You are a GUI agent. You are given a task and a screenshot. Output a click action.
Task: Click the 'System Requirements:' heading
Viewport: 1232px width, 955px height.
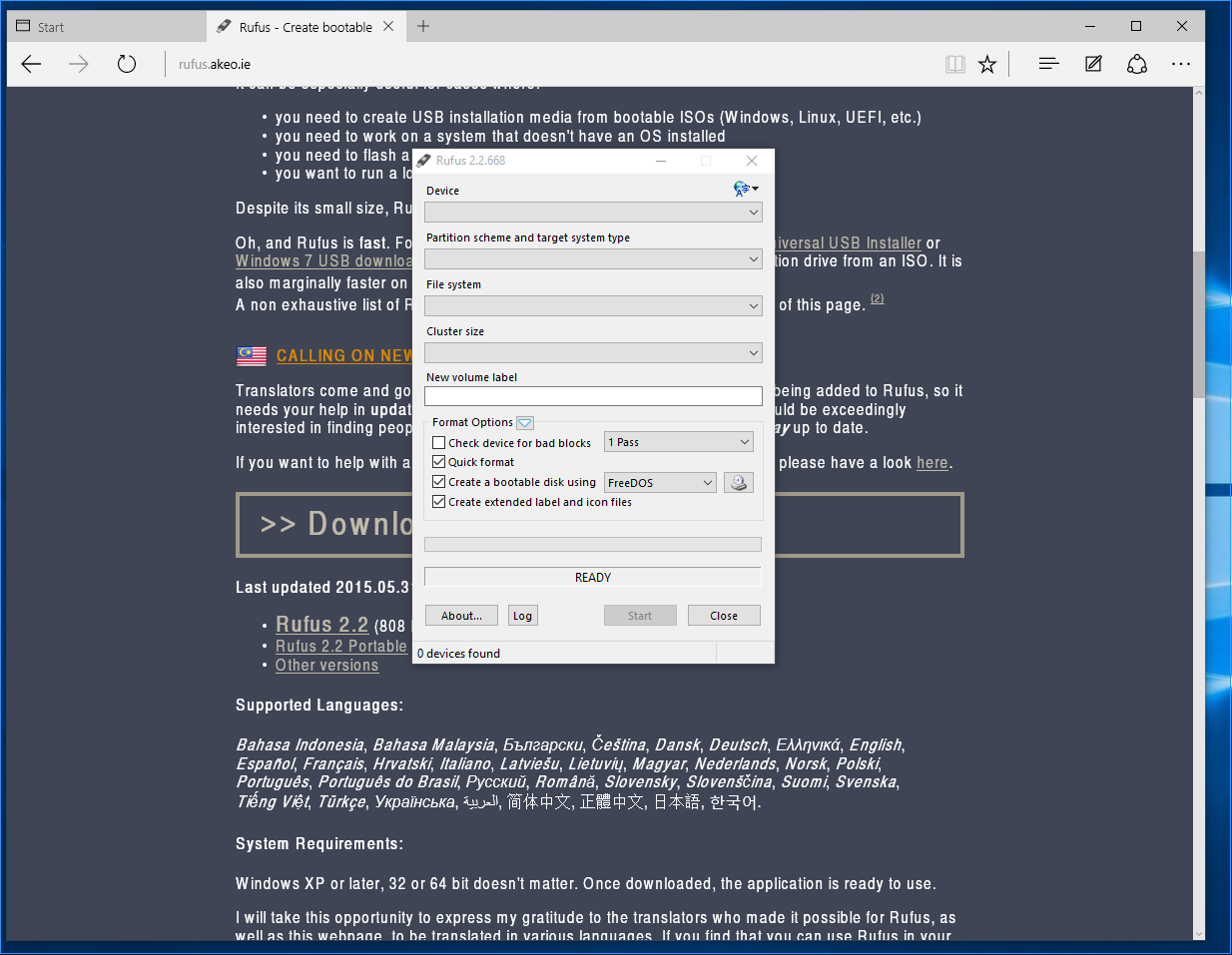pyautogui.click(x=319, y=844)
